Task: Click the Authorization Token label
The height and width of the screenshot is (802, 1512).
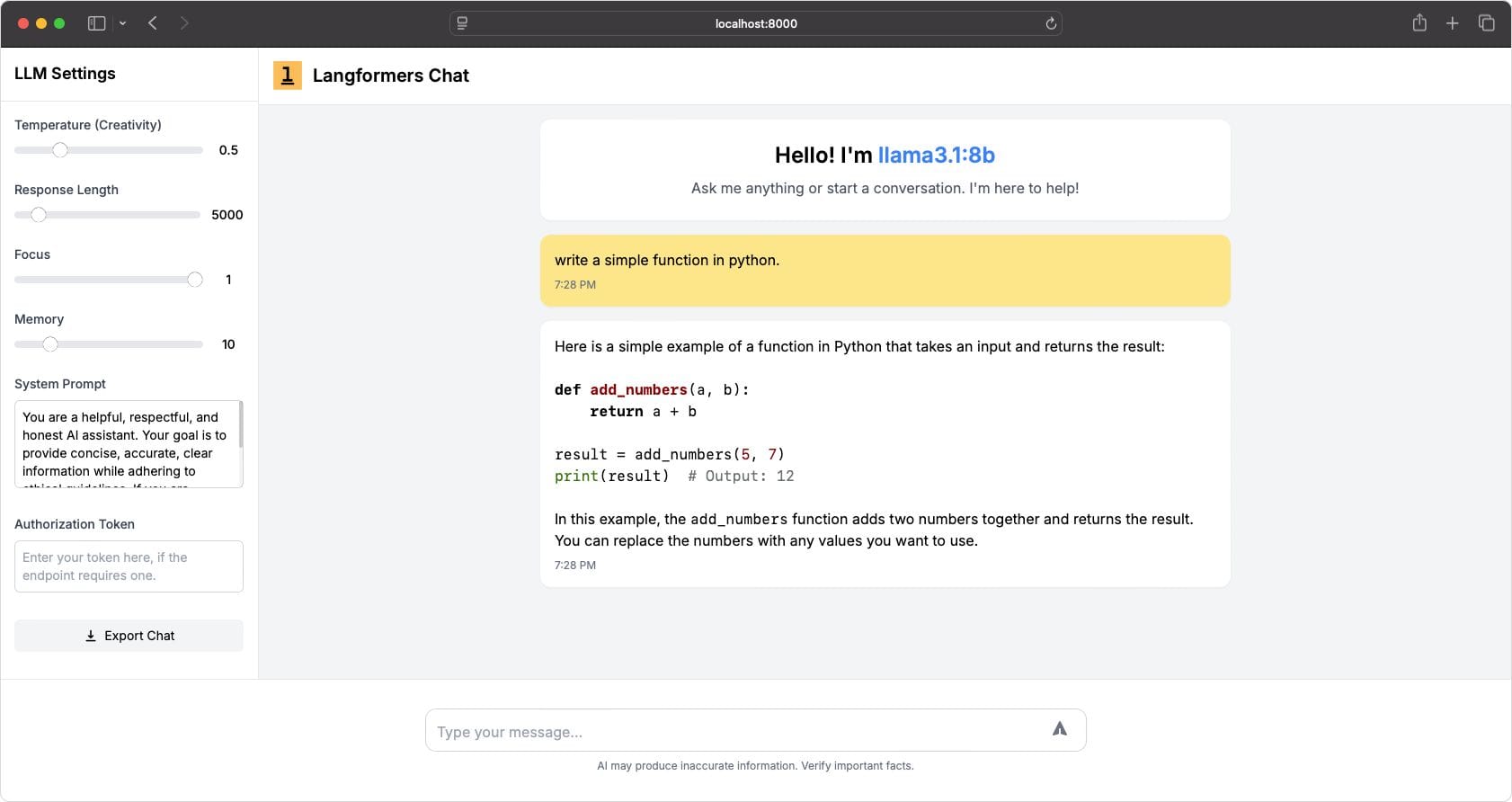Action: [75, 524]
